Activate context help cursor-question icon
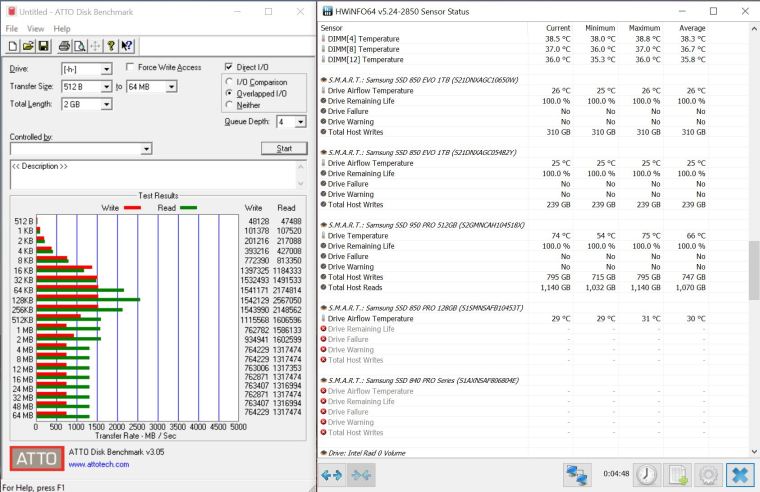The image size is (760, 492). (127, 46)
